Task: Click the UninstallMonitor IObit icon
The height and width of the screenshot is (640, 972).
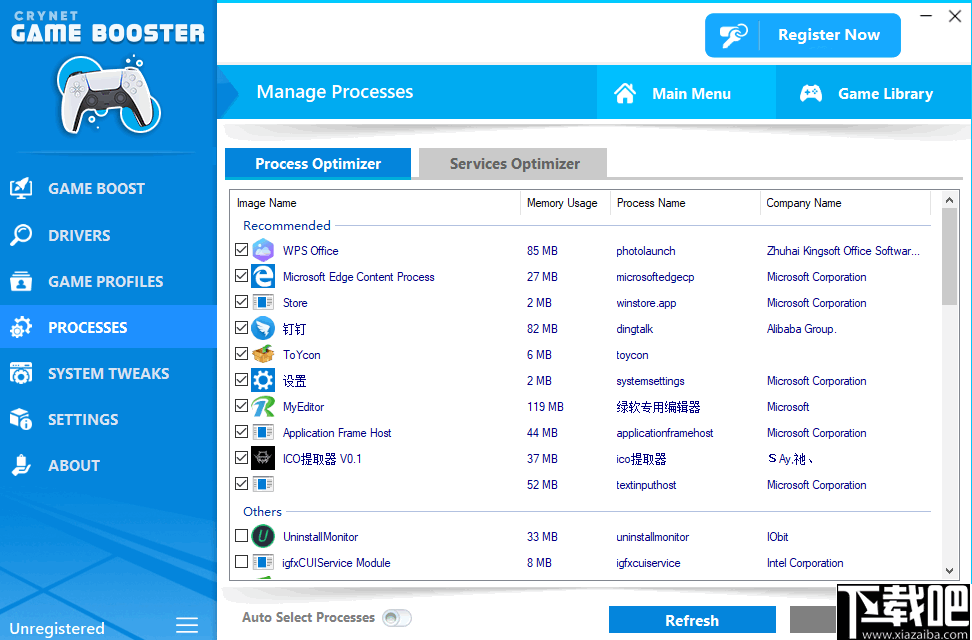Action: 263,536
